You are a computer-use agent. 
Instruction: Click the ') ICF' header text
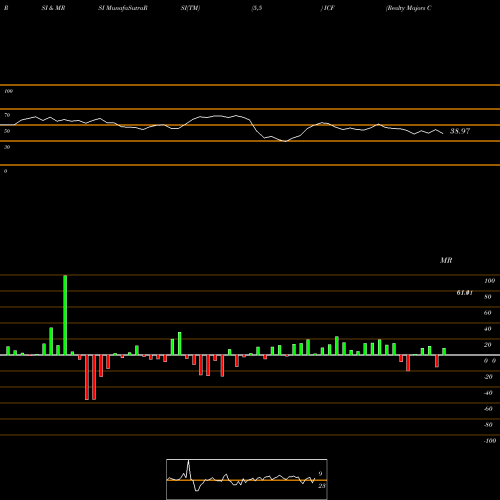coord(327,8)
